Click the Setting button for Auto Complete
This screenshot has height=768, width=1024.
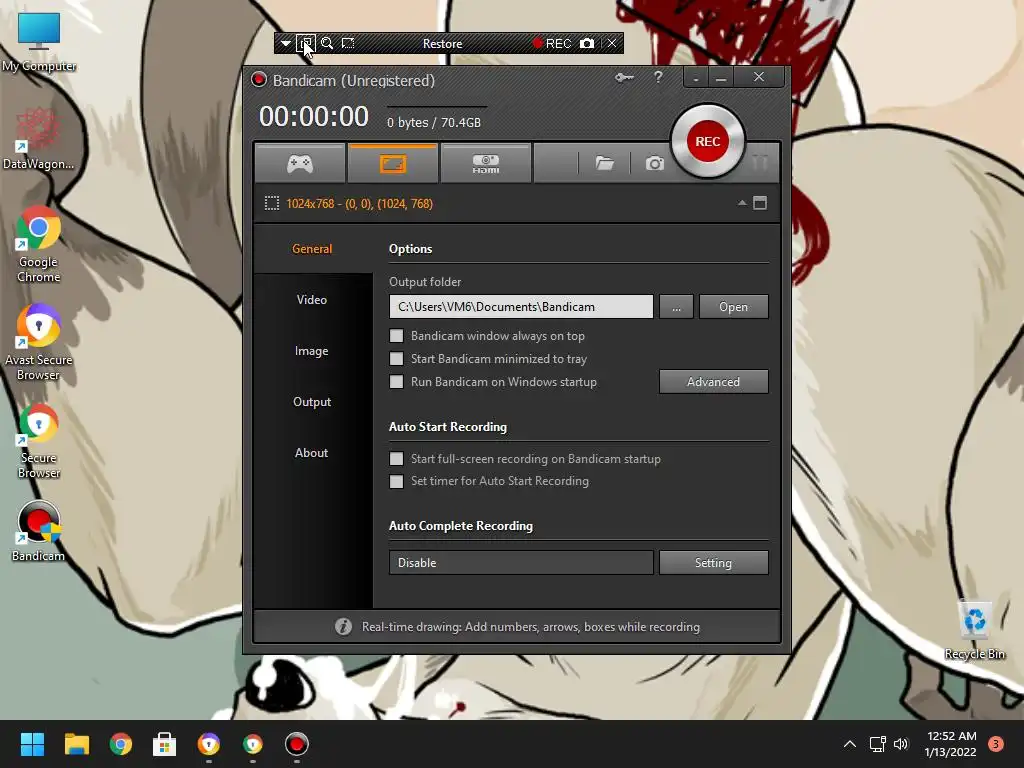click(714, 562)
